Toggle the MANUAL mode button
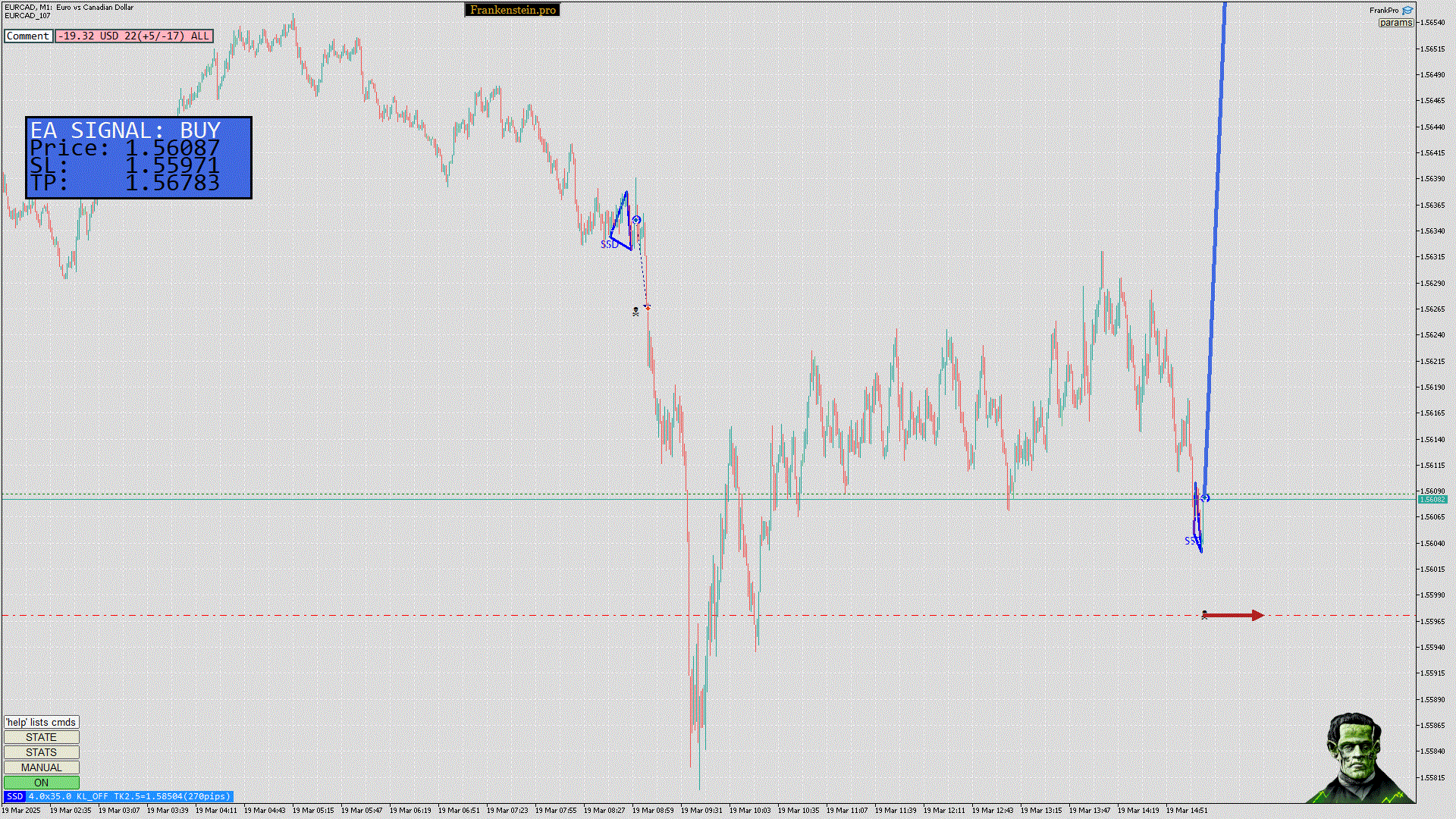1456x819 pixels. pyautogui.click(x=42, y=767)
